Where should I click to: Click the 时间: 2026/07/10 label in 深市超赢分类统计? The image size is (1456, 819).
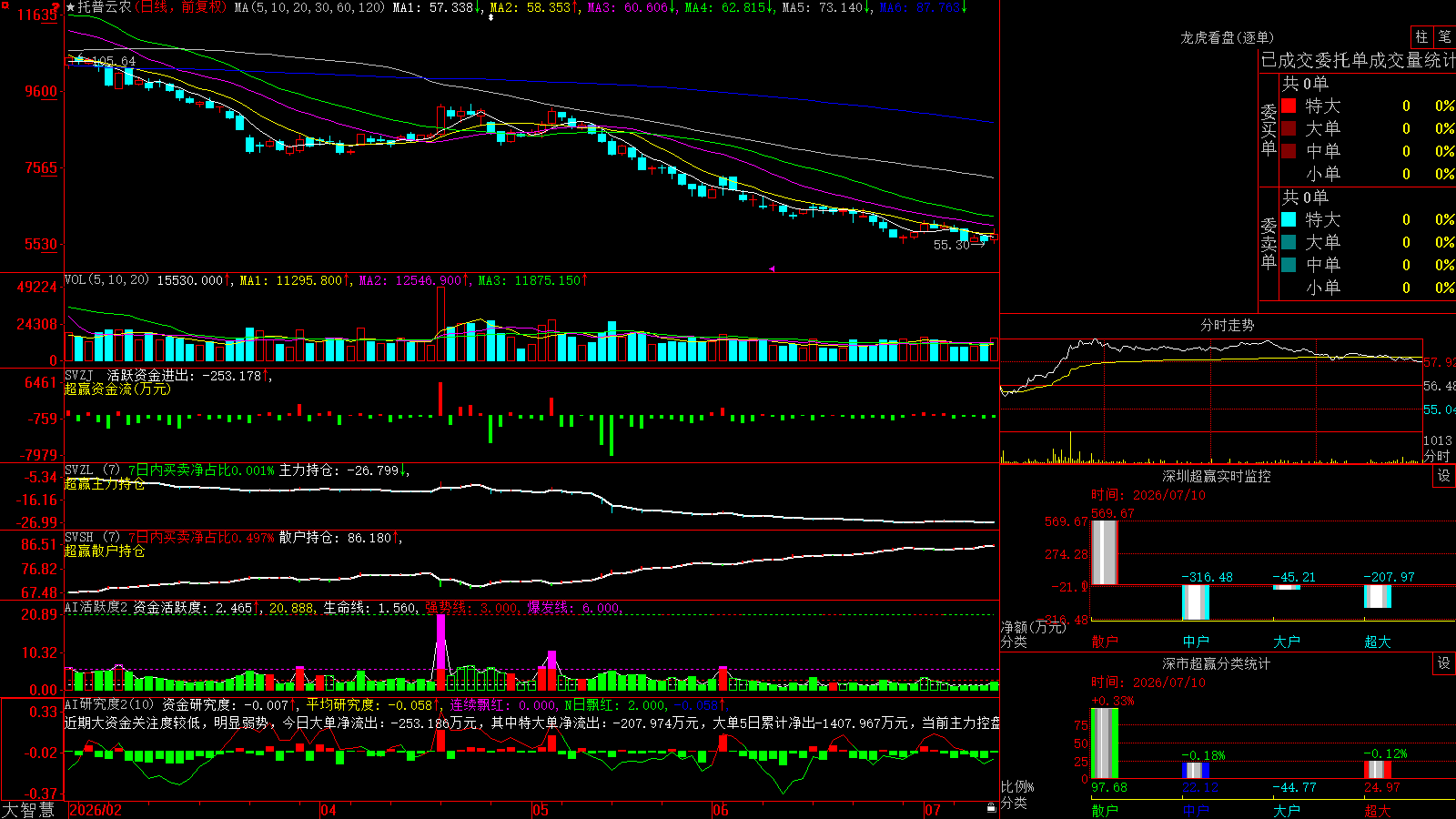[x=1148, y=682]
